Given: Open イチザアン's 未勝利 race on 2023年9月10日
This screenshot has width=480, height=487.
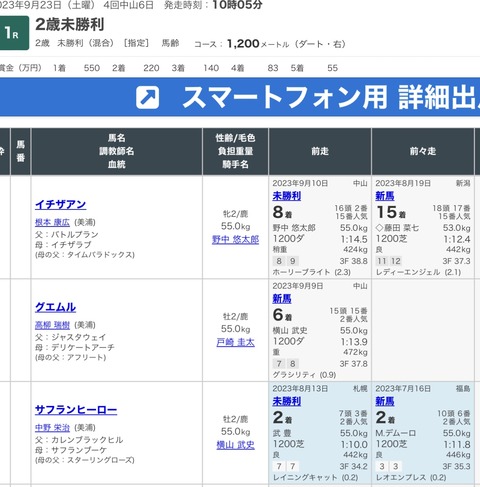Looking at the screenshot, I should pyautogui.click(x=287, y=196).
